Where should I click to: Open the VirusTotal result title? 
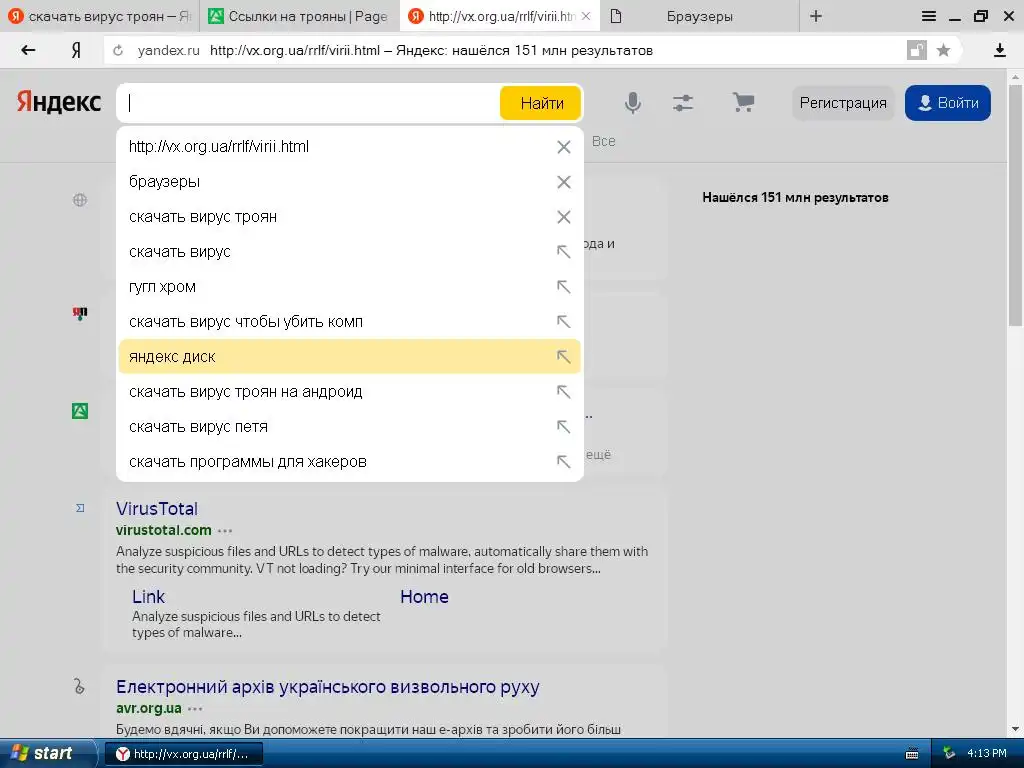(x=157, y=509)
